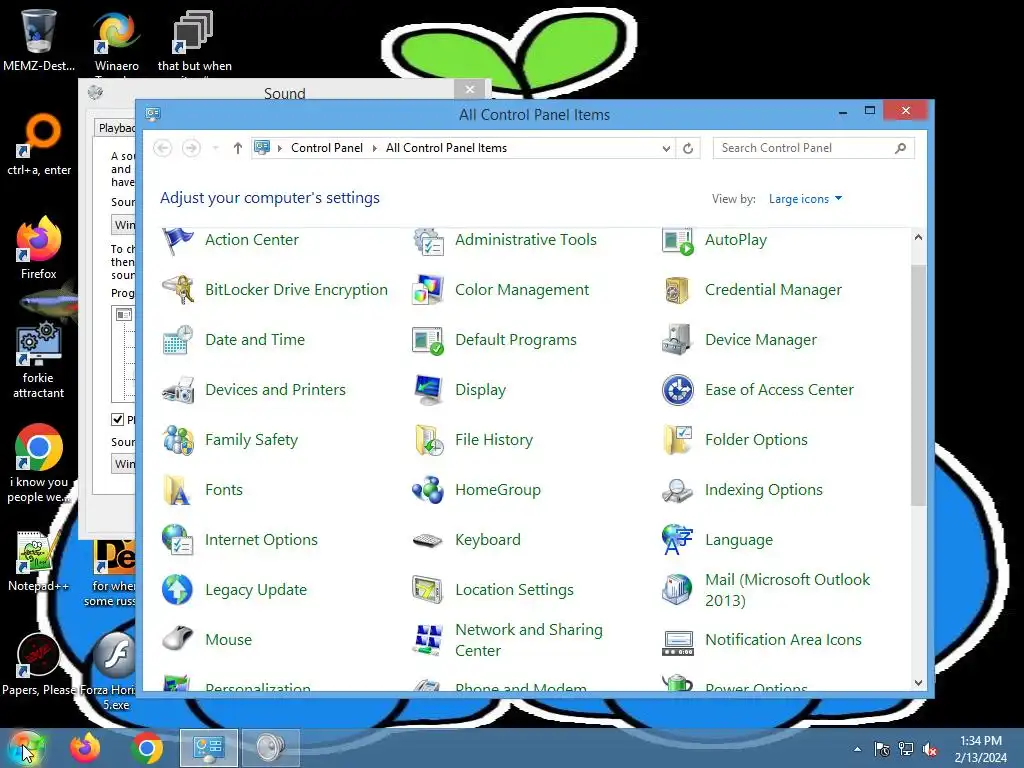Open the Color Management icon
Viewport: 1024px width, 768px height.
428,290
